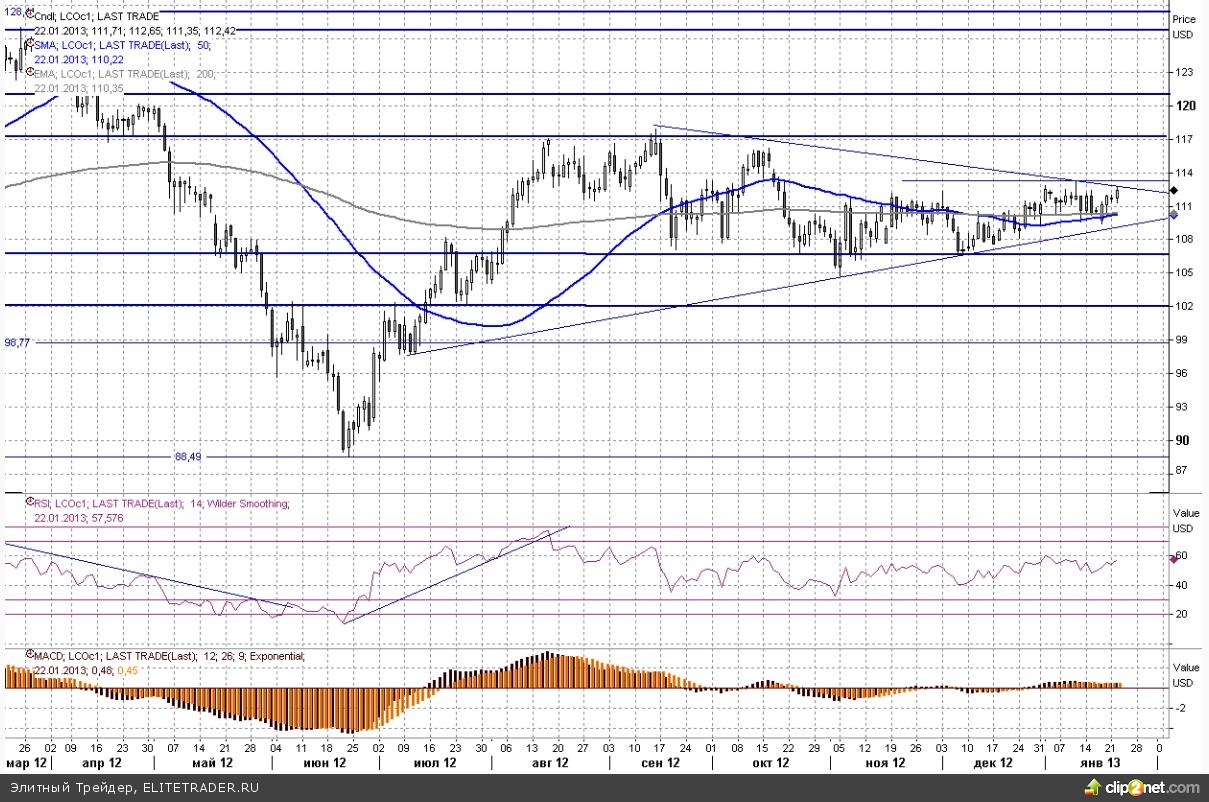Click the purple RSI diamond marker on axis
The height and width of the screenshot is (802, 1209).
click(1174, 559)
